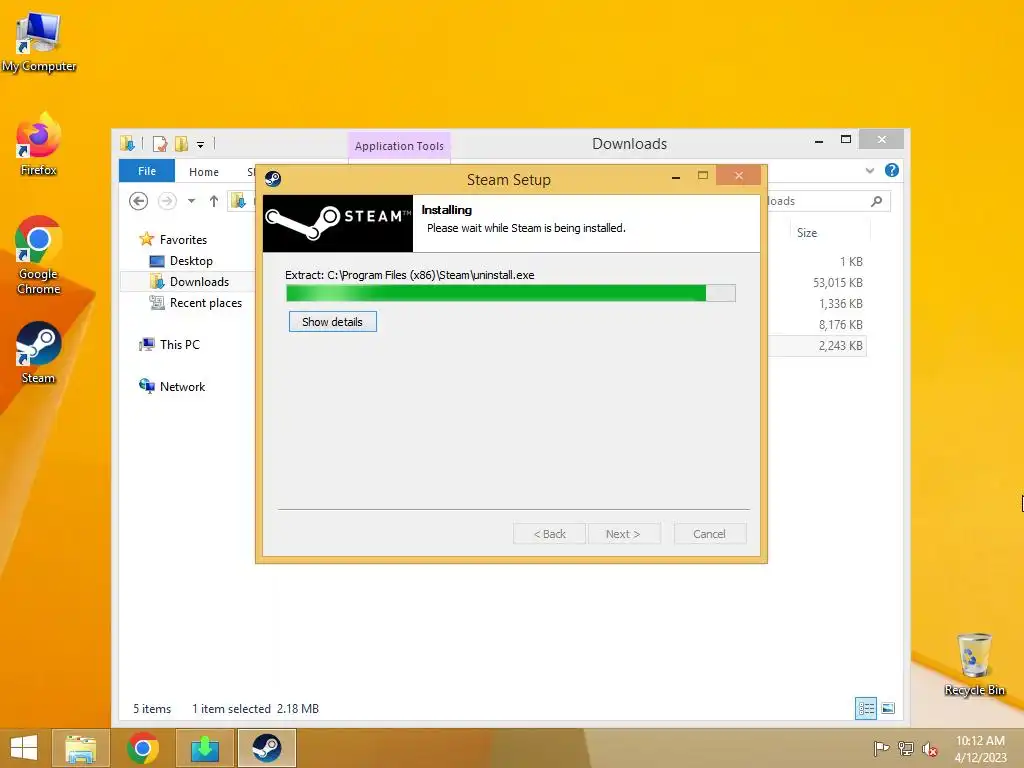
Task: Select Desktop under Favorites
Action: (x=191, y=261)
